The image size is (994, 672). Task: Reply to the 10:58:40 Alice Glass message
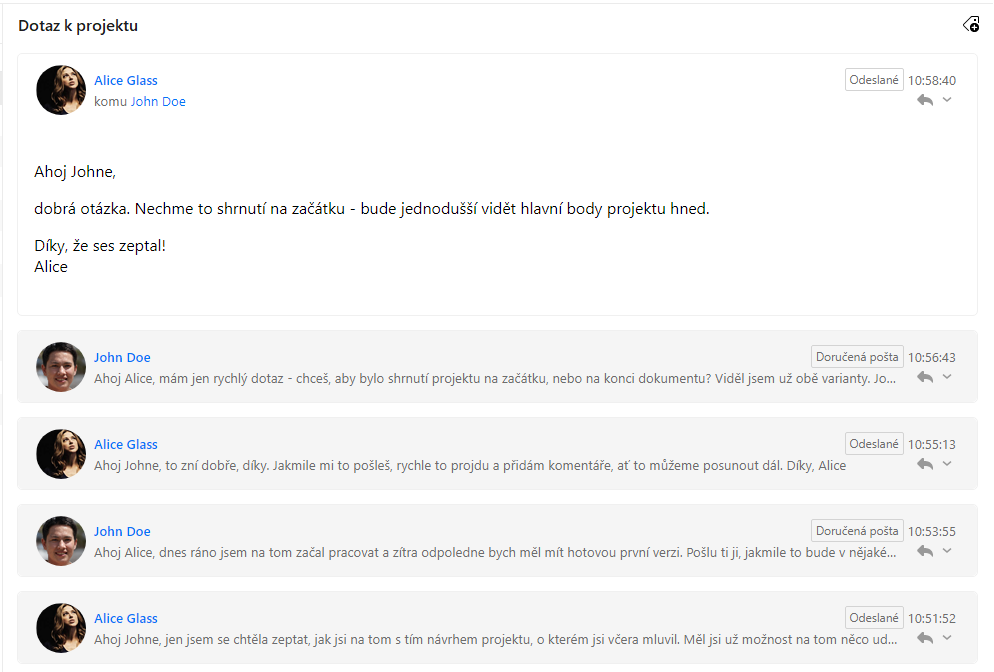point(925,100)
